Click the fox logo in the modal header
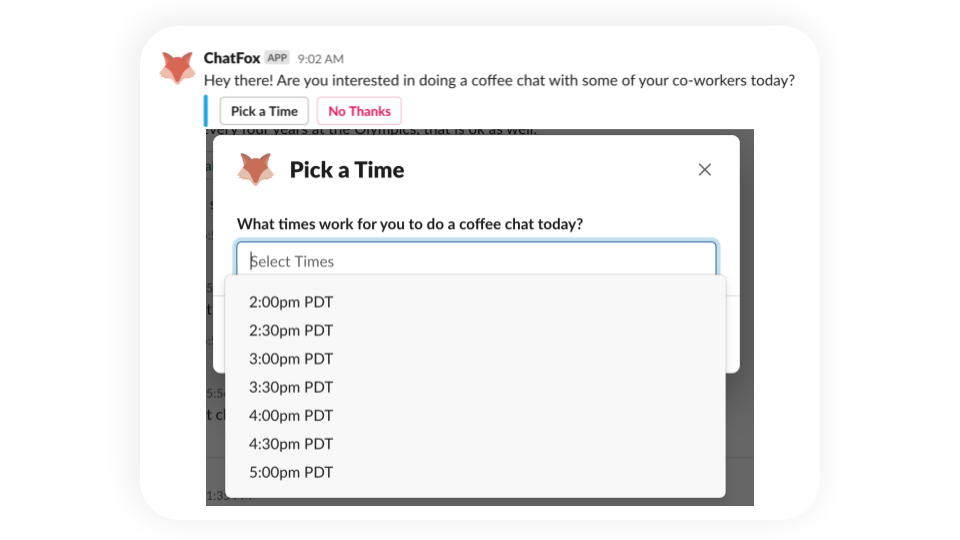960x540 pixels. click(255, 169)
